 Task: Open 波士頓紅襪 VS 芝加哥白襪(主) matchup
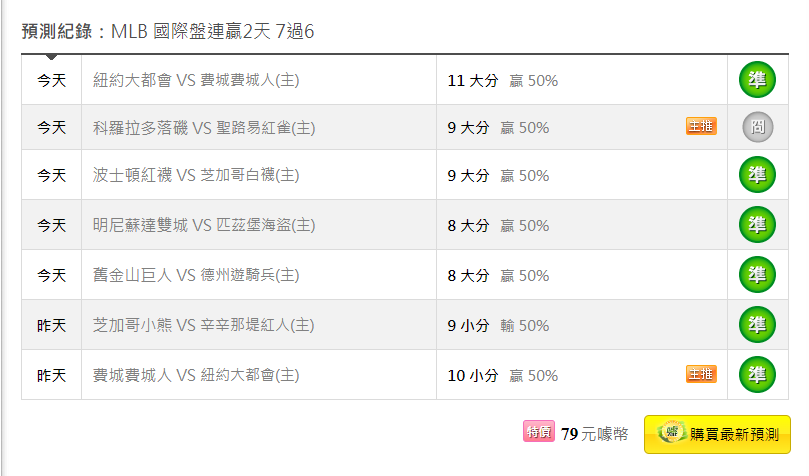point(196,175)
